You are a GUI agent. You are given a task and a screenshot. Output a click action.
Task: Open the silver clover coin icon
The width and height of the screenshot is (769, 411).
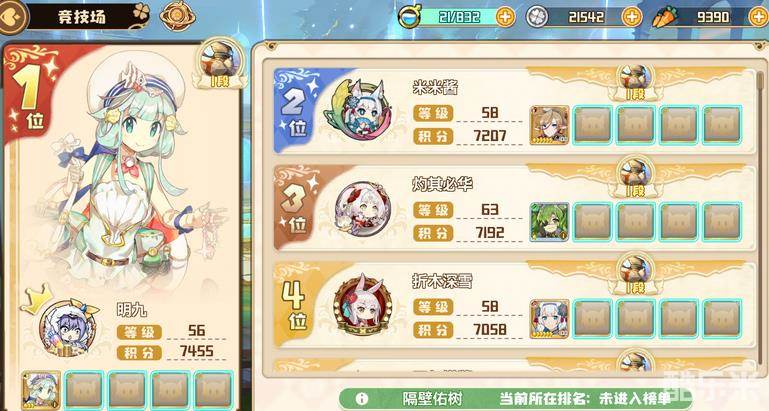(x=537, y=17)
